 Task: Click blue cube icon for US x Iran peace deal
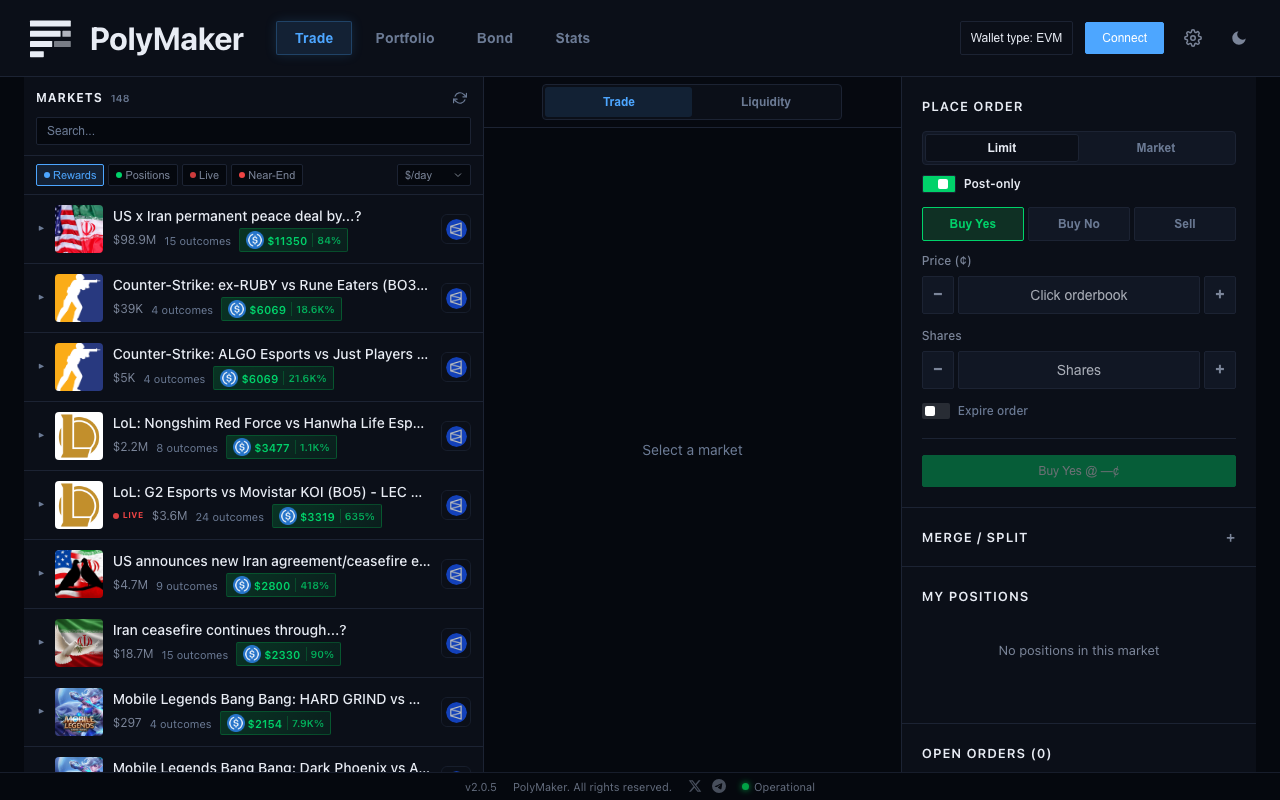point(456,229)
